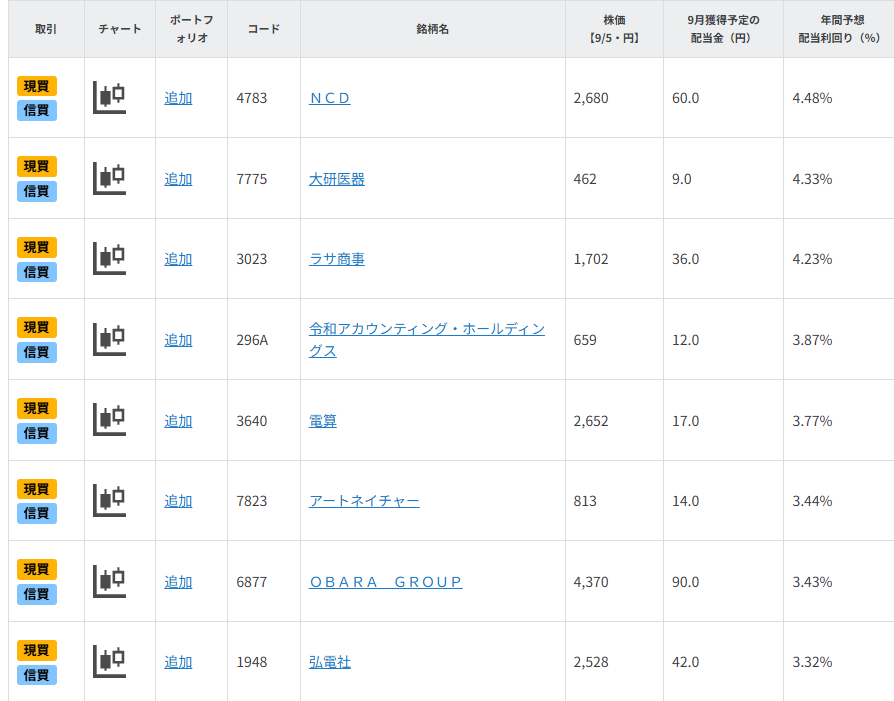Open the 電算 stock link

[x=323, y=421]
